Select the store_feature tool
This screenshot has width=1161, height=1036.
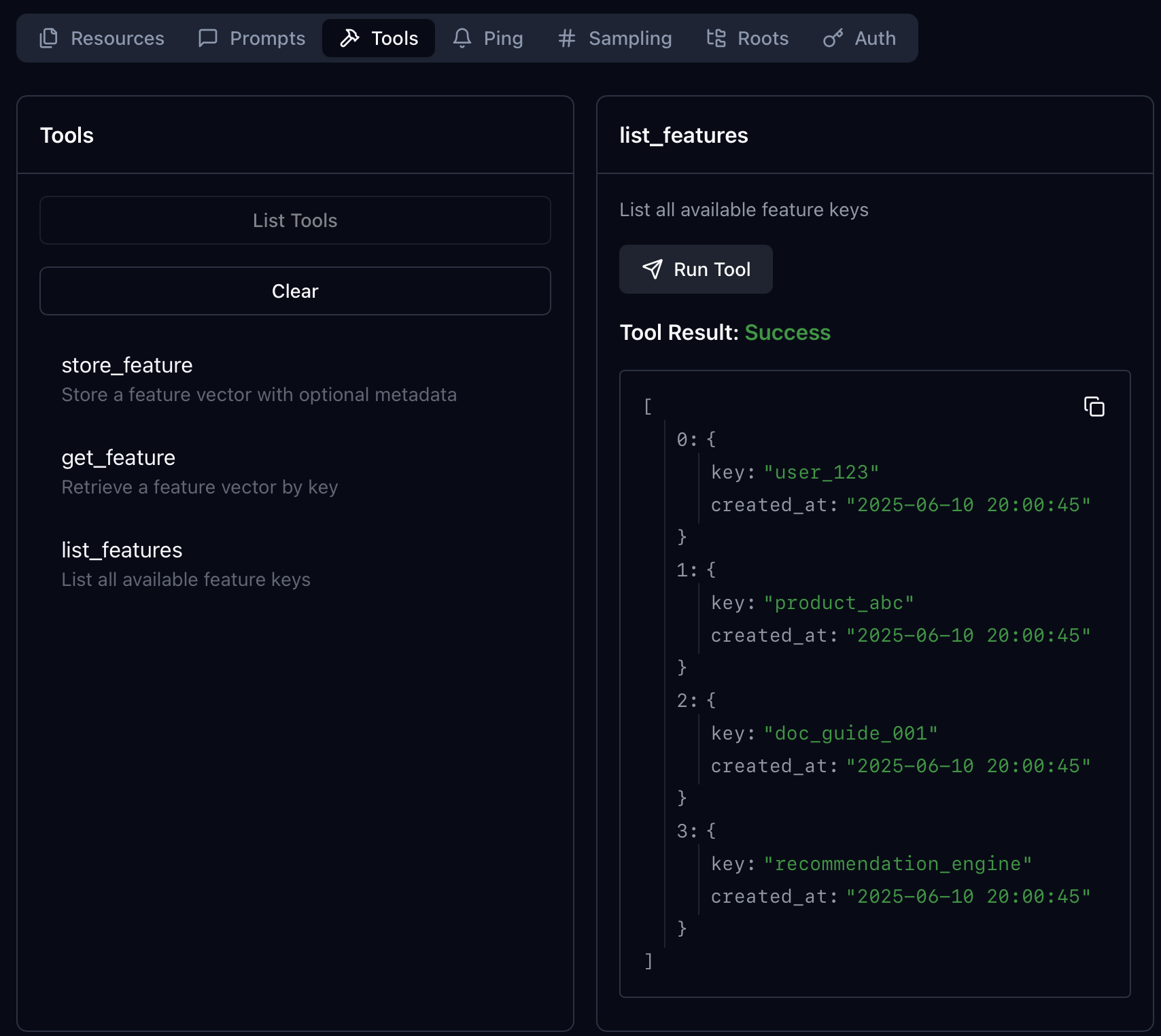point(295,379)
